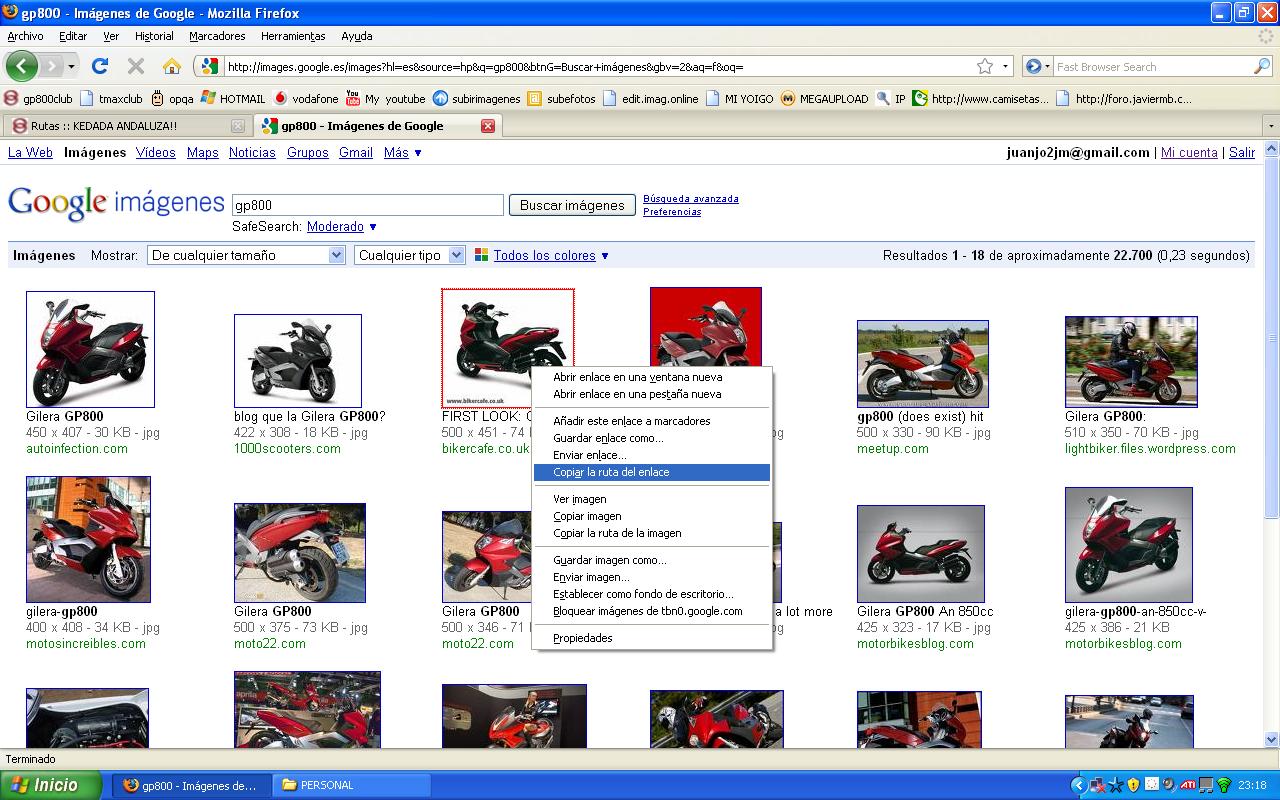Open the Cualquier tipo dropdown

410,255
